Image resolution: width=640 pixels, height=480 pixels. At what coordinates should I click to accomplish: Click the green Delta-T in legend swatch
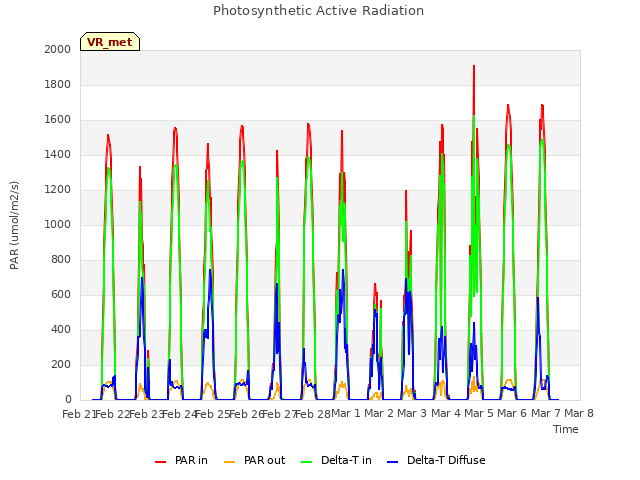pyautogui.click(x=307, y=462)
